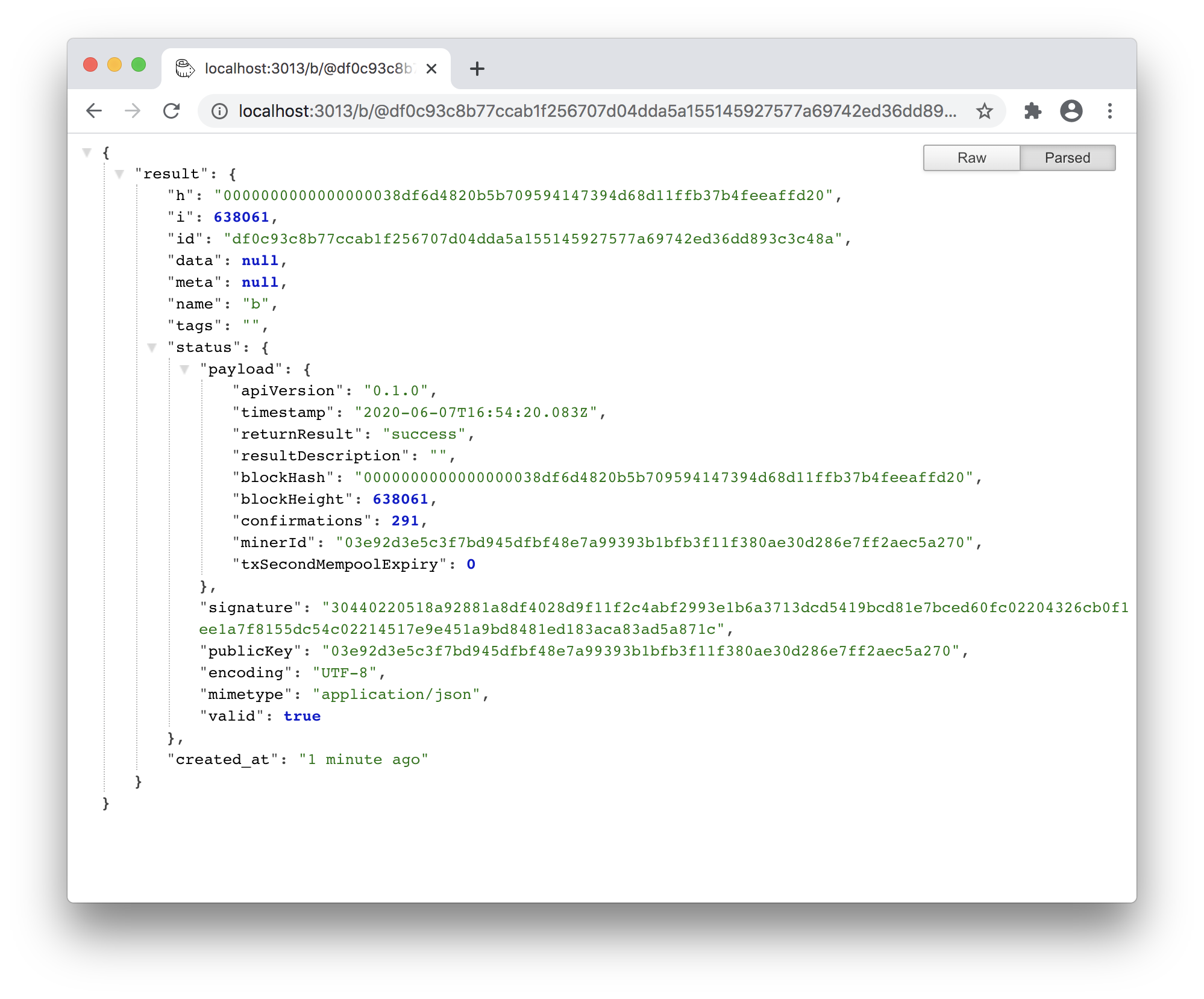Click the minerId value string
Image resolution: width=1204 pixels, height=999 pixels.
pos(654,543)
